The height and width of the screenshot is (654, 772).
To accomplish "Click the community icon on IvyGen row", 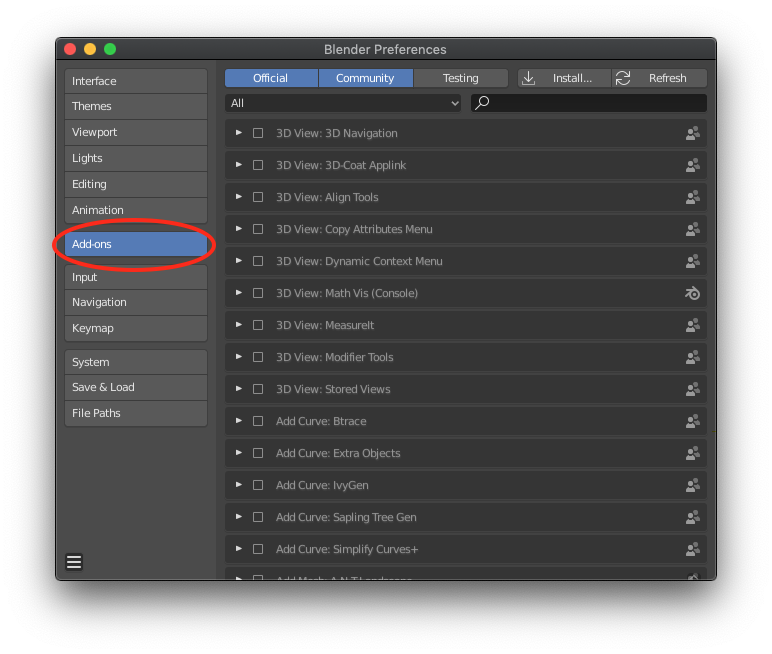I will click(x=693, y=486).
